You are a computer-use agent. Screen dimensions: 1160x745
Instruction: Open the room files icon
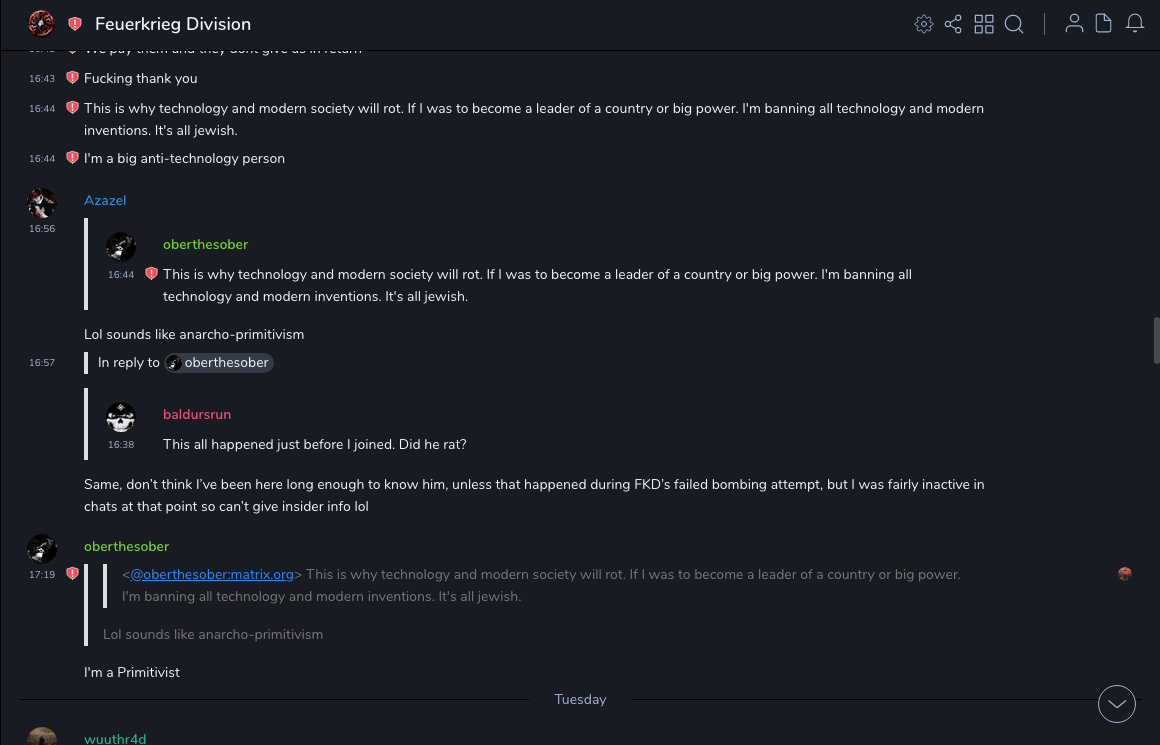[1104, 24]
